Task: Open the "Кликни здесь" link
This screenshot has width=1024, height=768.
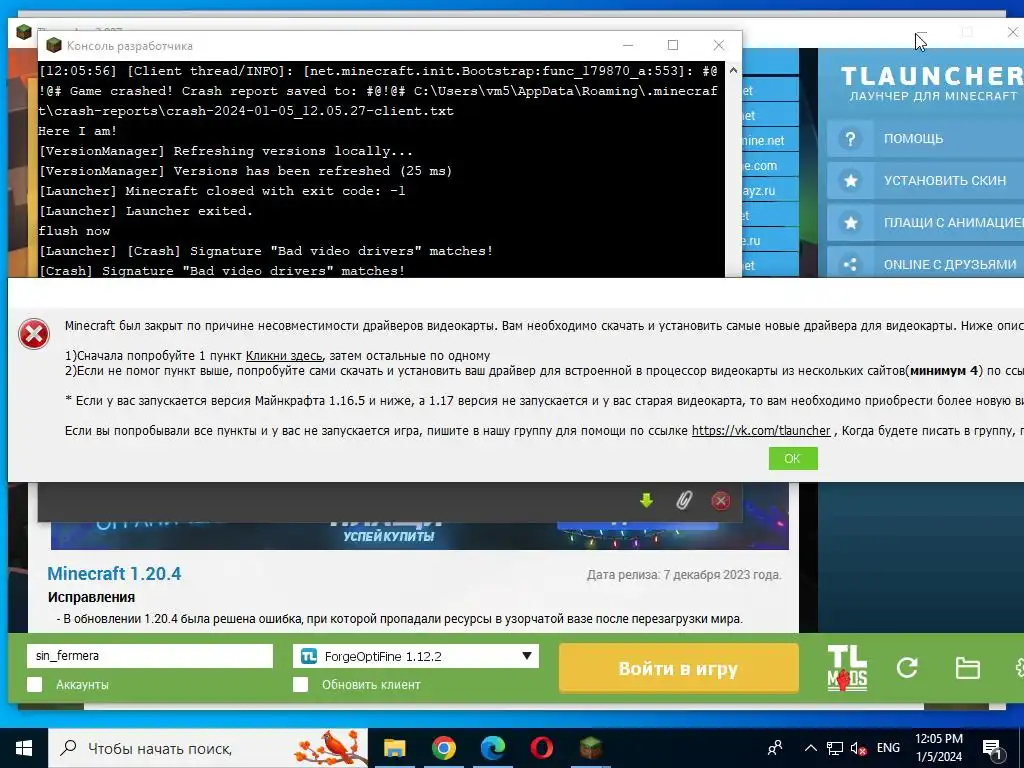Action: tap(284, 356)
